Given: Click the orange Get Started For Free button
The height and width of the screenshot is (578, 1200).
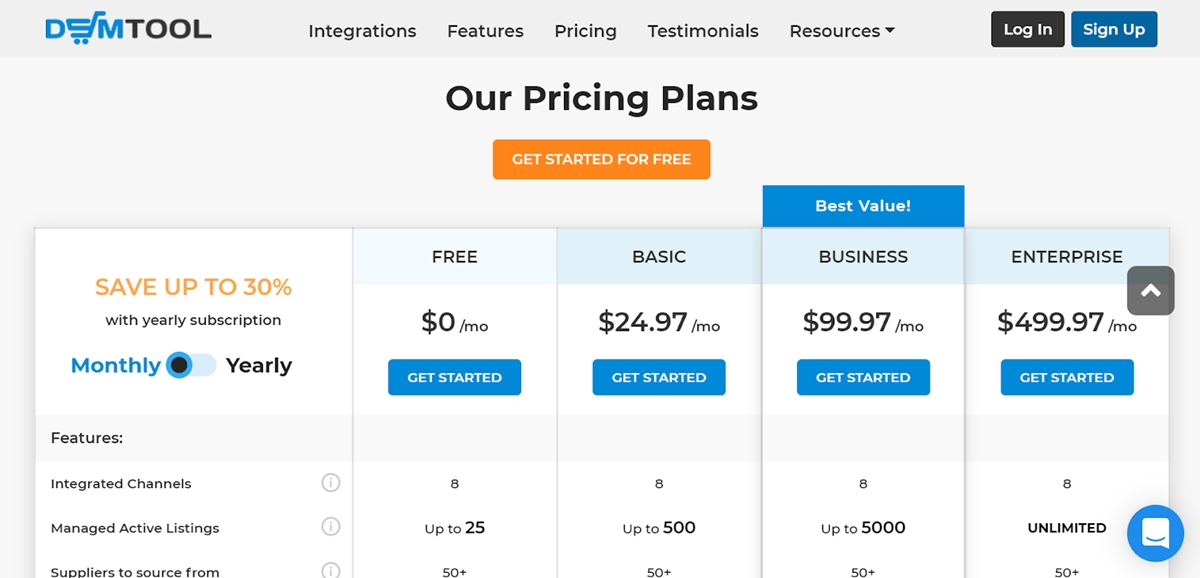Looking at the screenshot, I should tap(601, 159).
